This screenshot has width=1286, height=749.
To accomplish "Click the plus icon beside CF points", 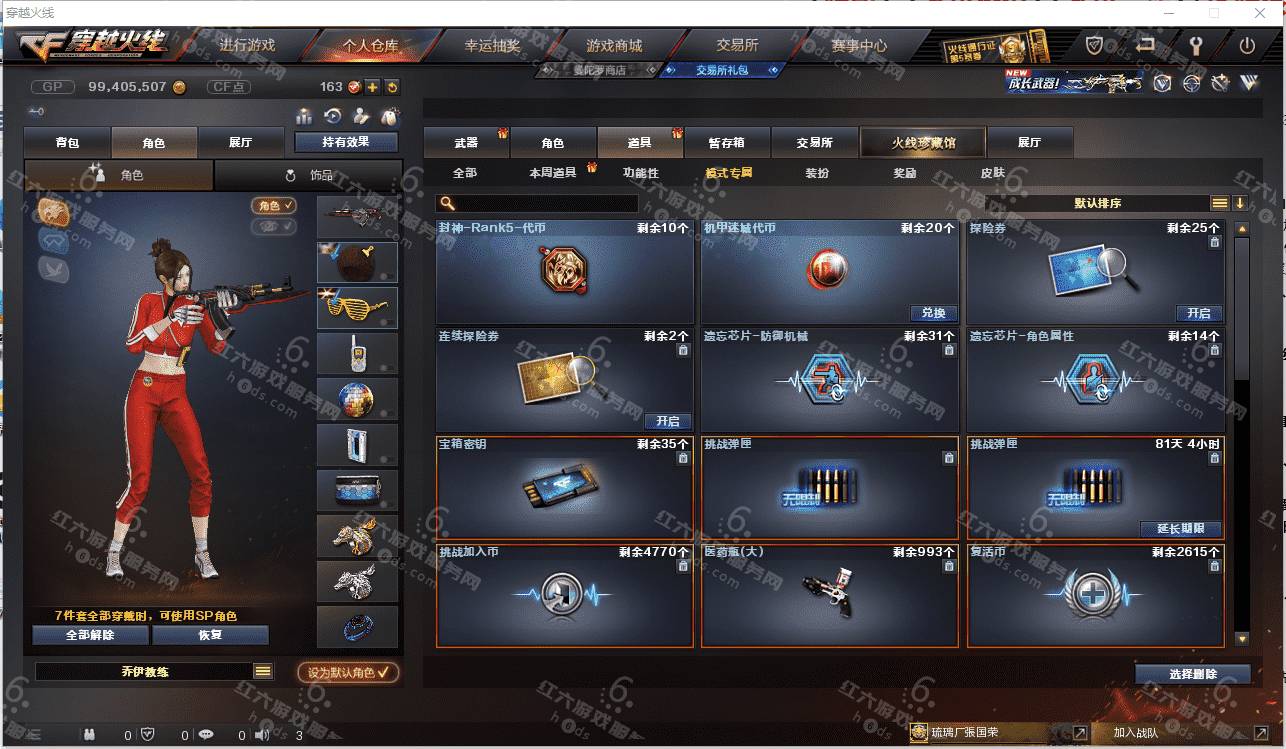I will [x=372, y=87].
